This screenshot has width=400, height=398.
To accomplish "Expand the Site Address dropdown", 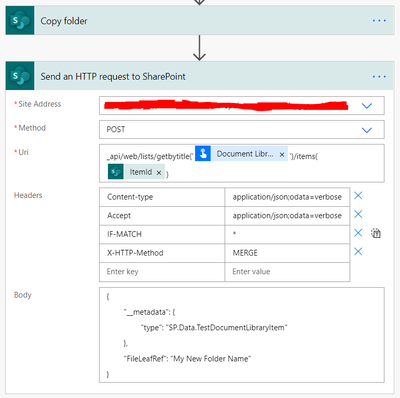I will (x=367, y=106).
